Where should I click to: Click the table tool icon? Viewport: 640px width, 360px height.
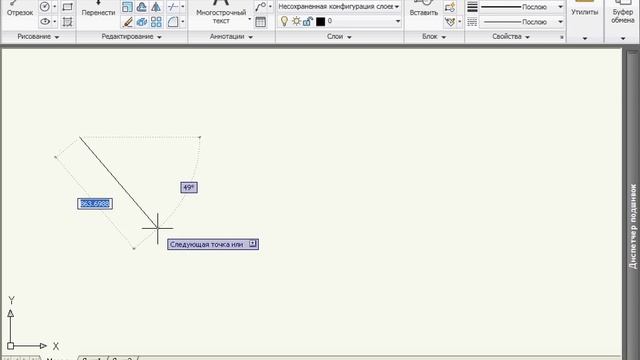click(260, 22)
